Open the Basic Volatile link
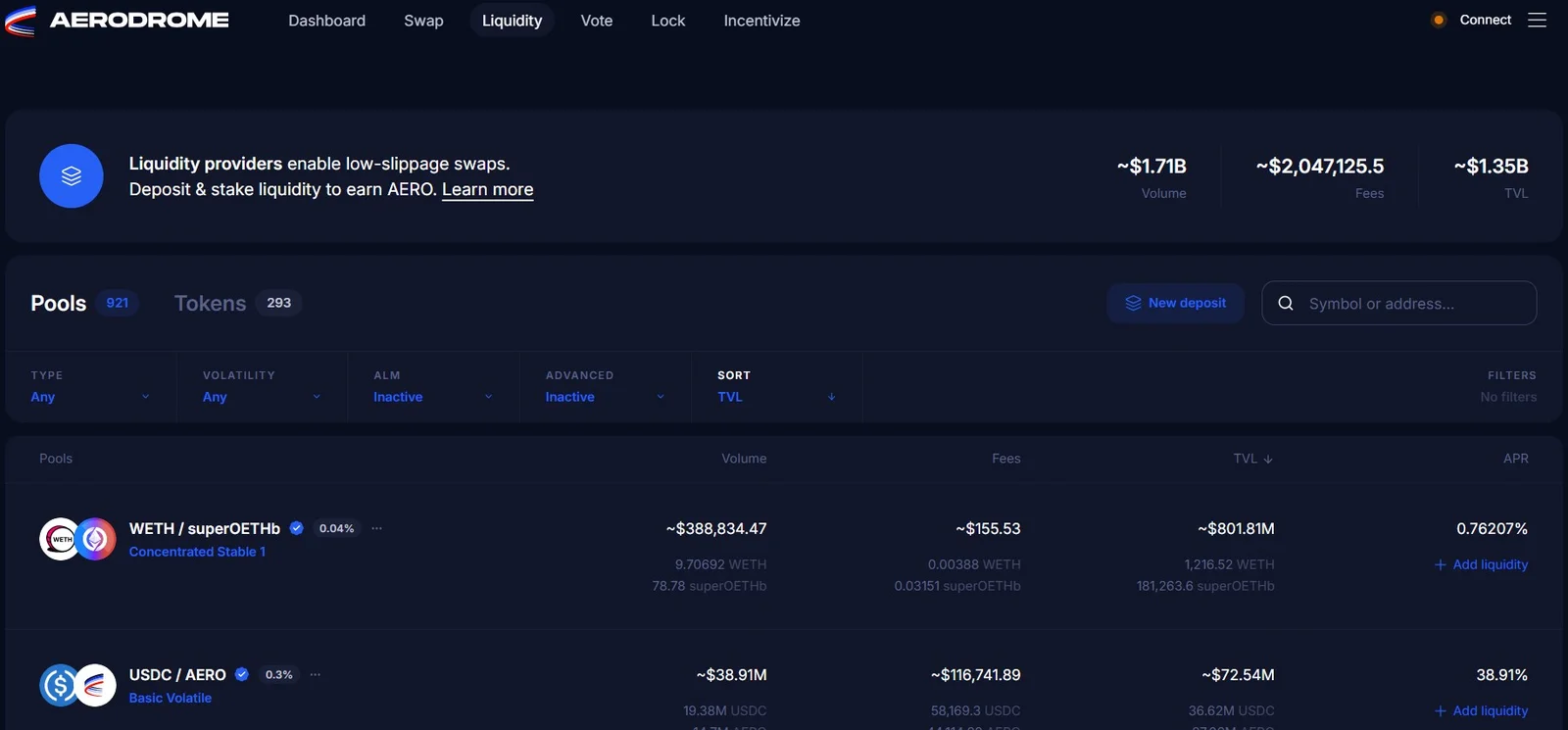This screenshot has width=1568, height=730. 171,698
